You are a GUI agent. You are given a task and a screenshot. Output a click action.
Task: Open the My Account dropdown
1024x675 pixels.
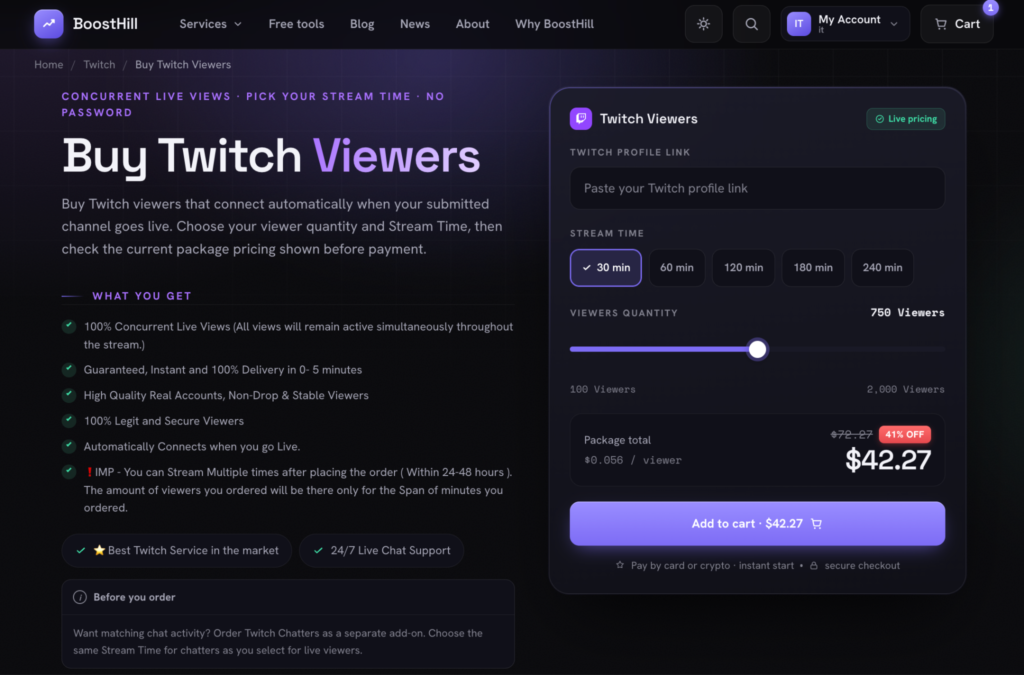[845, 24]
